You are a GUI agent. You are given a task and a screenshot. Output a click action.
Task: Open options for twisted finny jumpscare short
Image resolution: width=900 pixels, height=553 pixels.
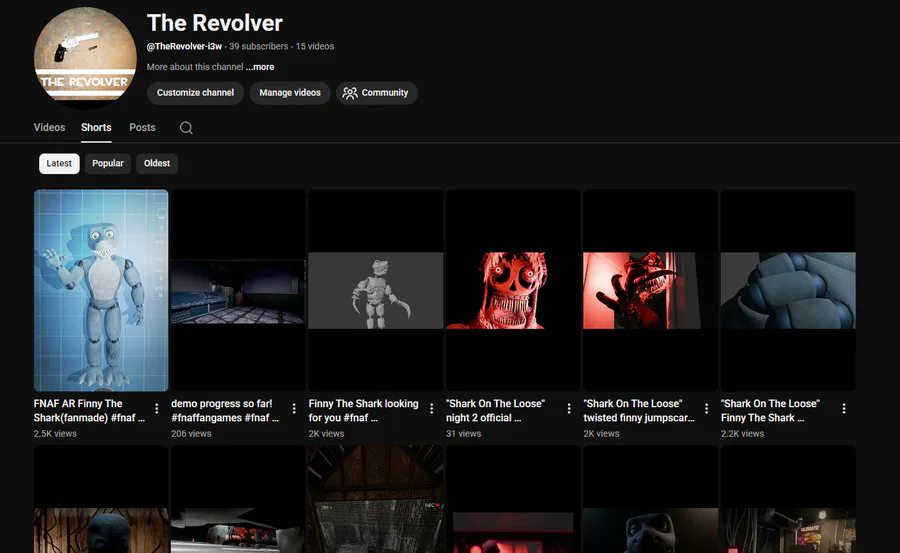click(707, 408)
